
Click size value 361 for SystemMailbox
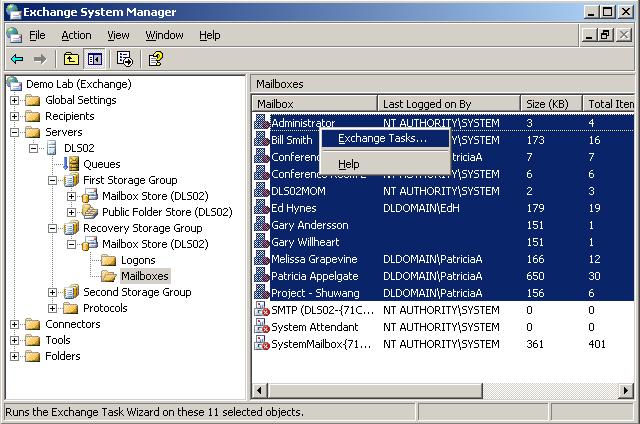(x=535, y=344)
